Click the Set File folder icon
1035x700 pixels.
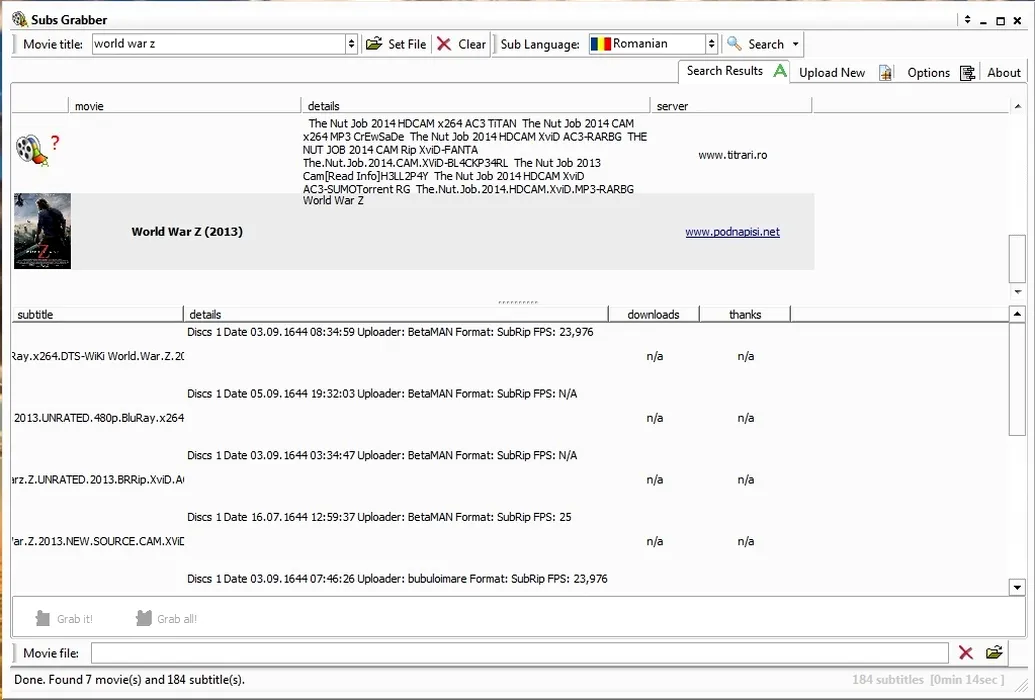click(x=373, y=44)
